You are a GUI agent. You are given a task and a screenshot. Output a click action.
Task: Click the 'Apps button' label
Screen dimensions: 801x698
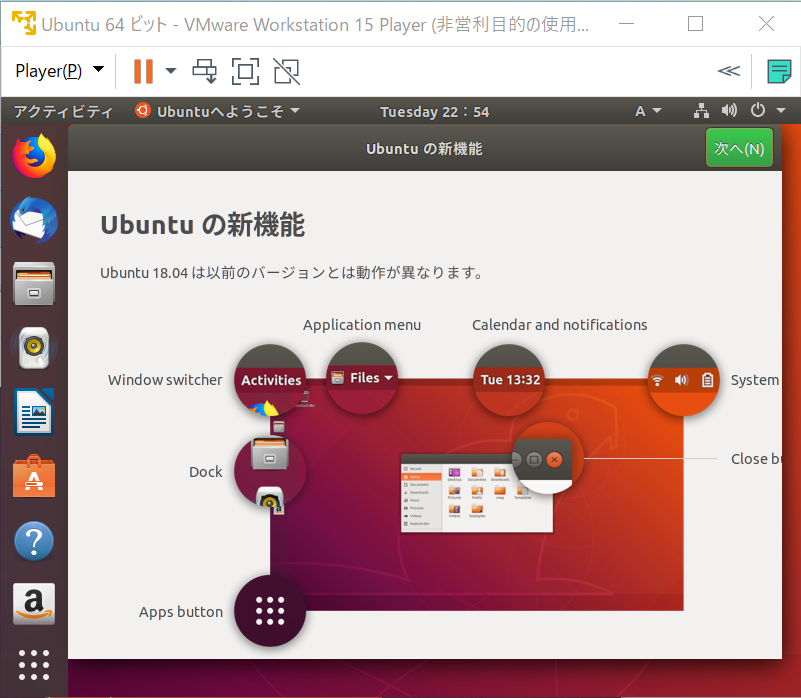tap(181, 612)
